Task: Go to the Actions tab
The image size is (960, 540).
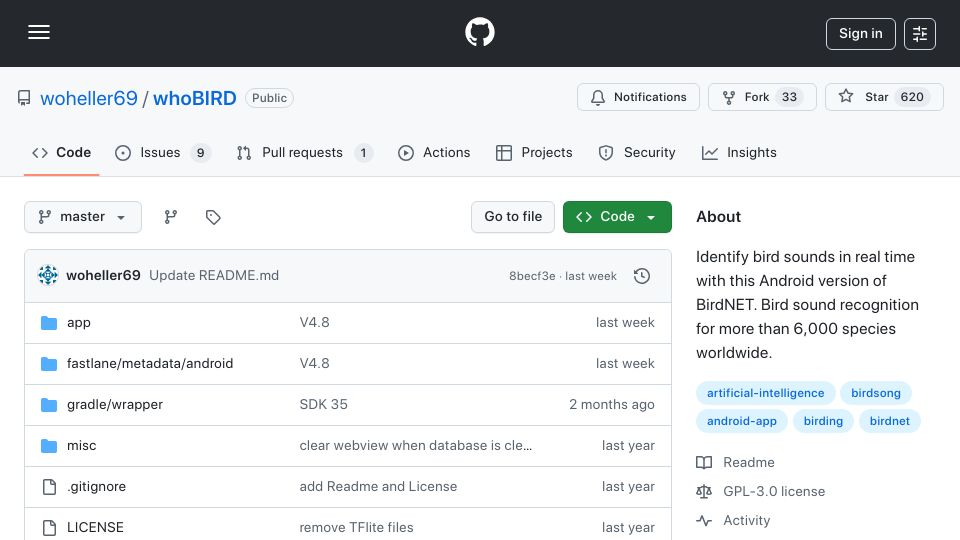Action: point(433,152)
